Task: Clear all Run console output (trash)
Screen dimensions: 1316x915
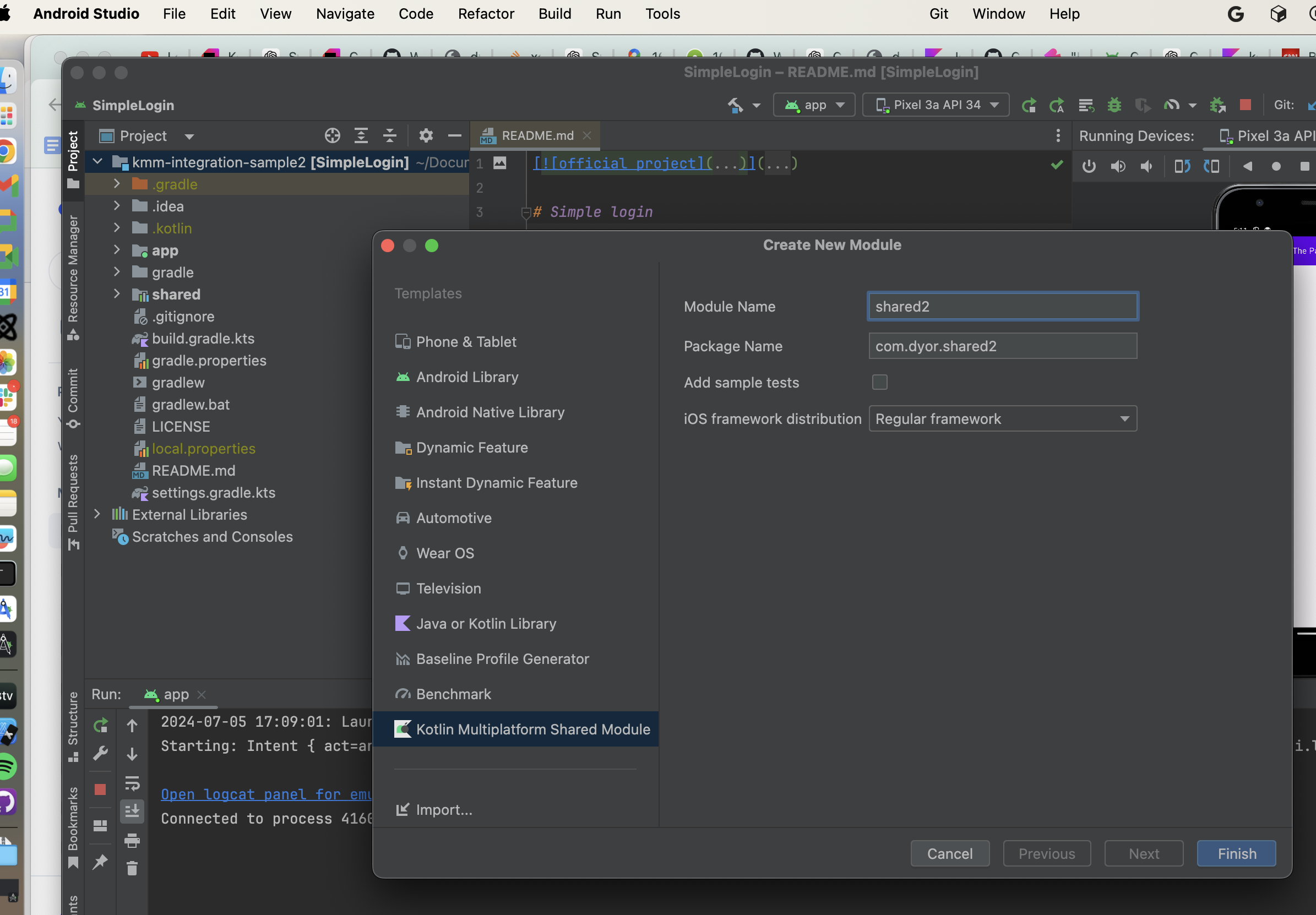Action: pos(132,869)
